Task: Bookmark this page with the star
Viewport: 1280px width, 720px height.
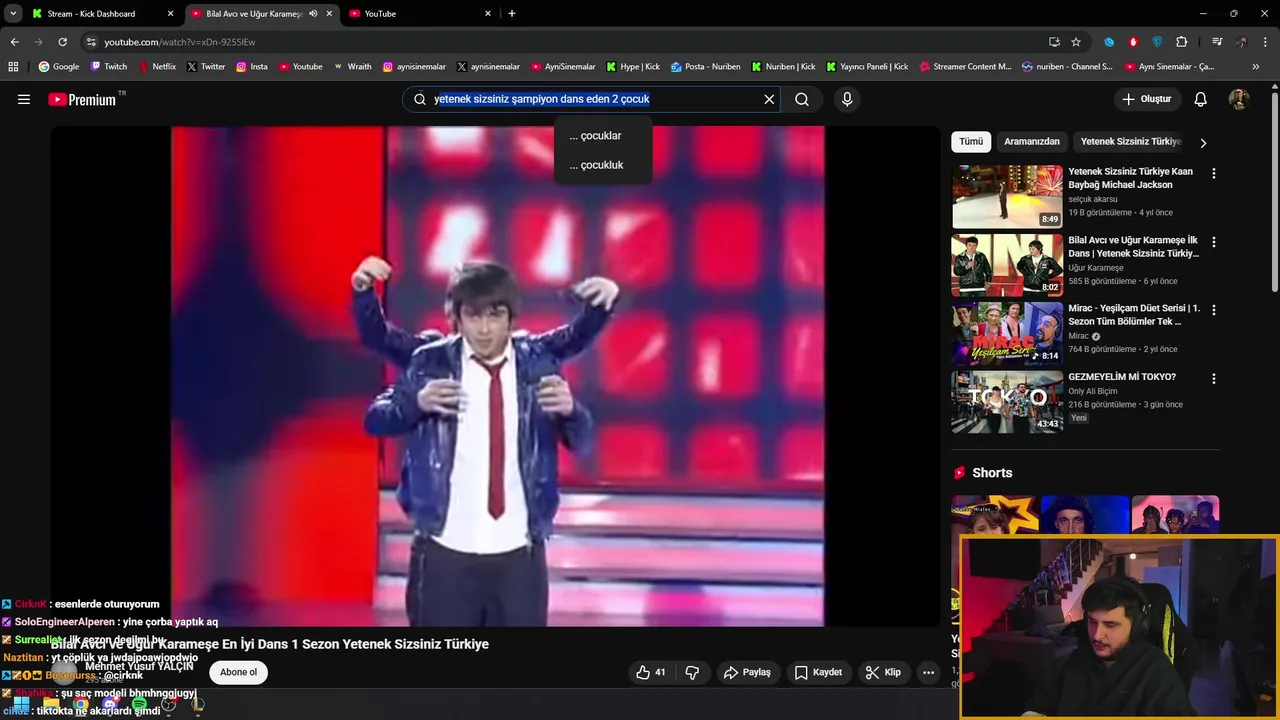Action: [1076, 42]
